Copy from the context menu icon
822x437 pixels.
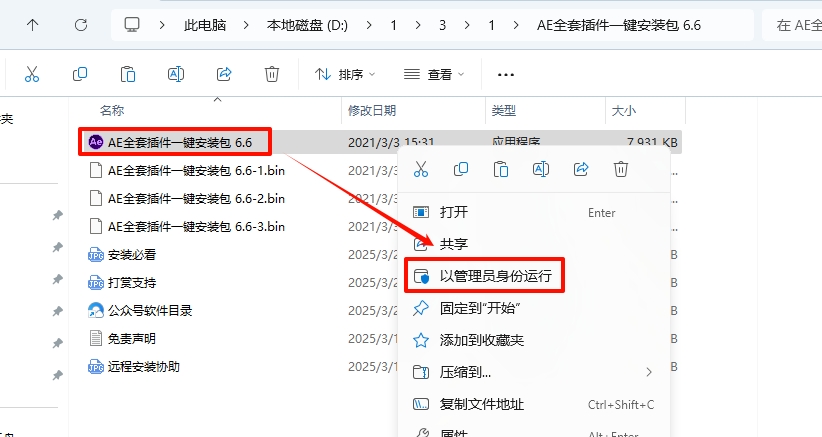(461, 169)
